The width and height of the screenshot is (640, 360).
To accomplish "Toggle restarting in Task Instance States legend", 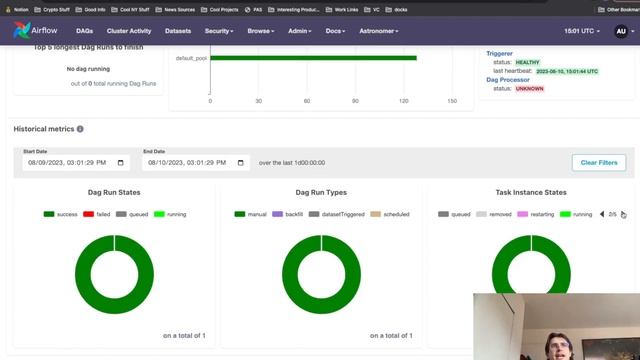I will [536, 214].
